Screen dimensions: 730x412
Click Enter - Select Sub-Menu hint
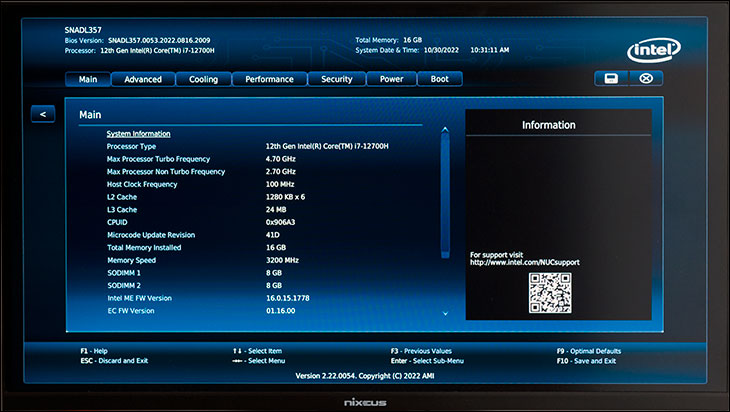pos(427,361)
